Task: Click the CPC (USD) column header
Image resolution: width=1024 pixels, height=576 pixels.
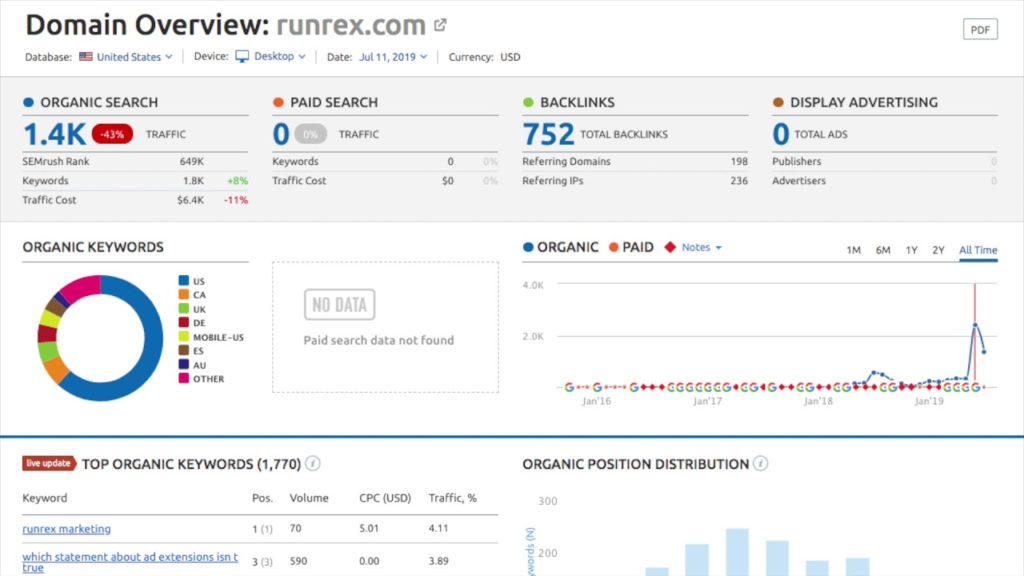Action: 385,498
